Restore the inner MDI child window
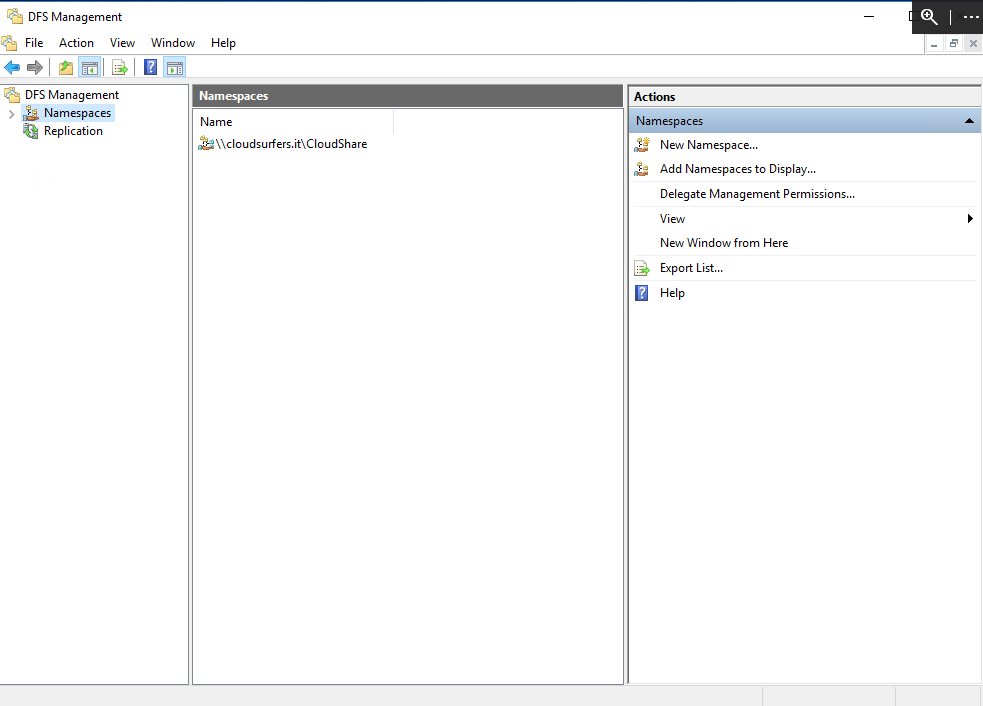 click(954, 43)
